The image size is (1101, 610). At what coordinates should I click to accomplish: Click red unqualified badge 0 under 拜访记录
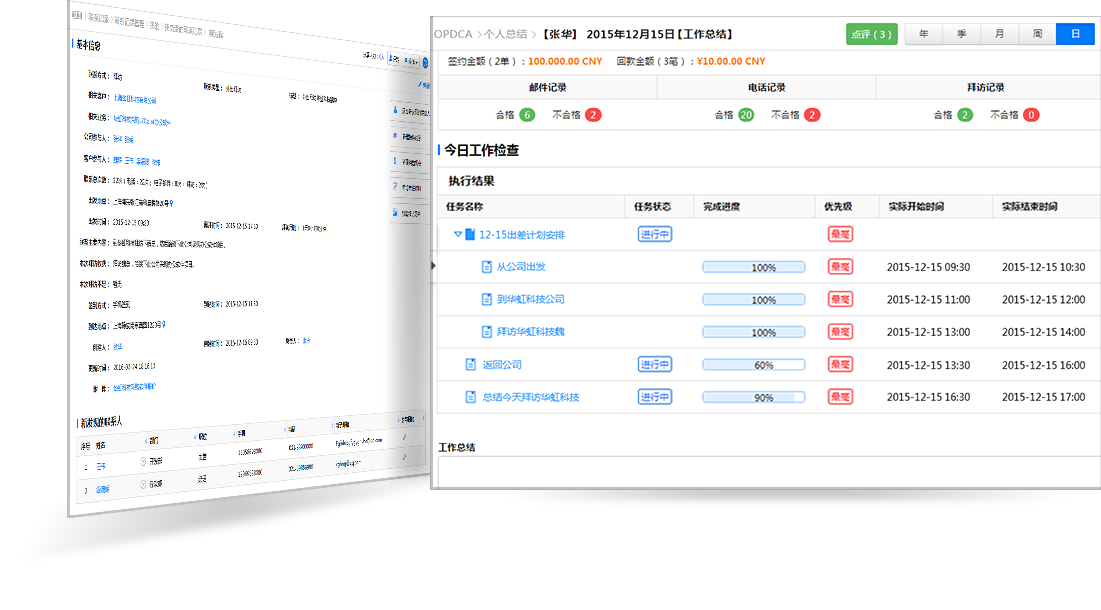1031,115
